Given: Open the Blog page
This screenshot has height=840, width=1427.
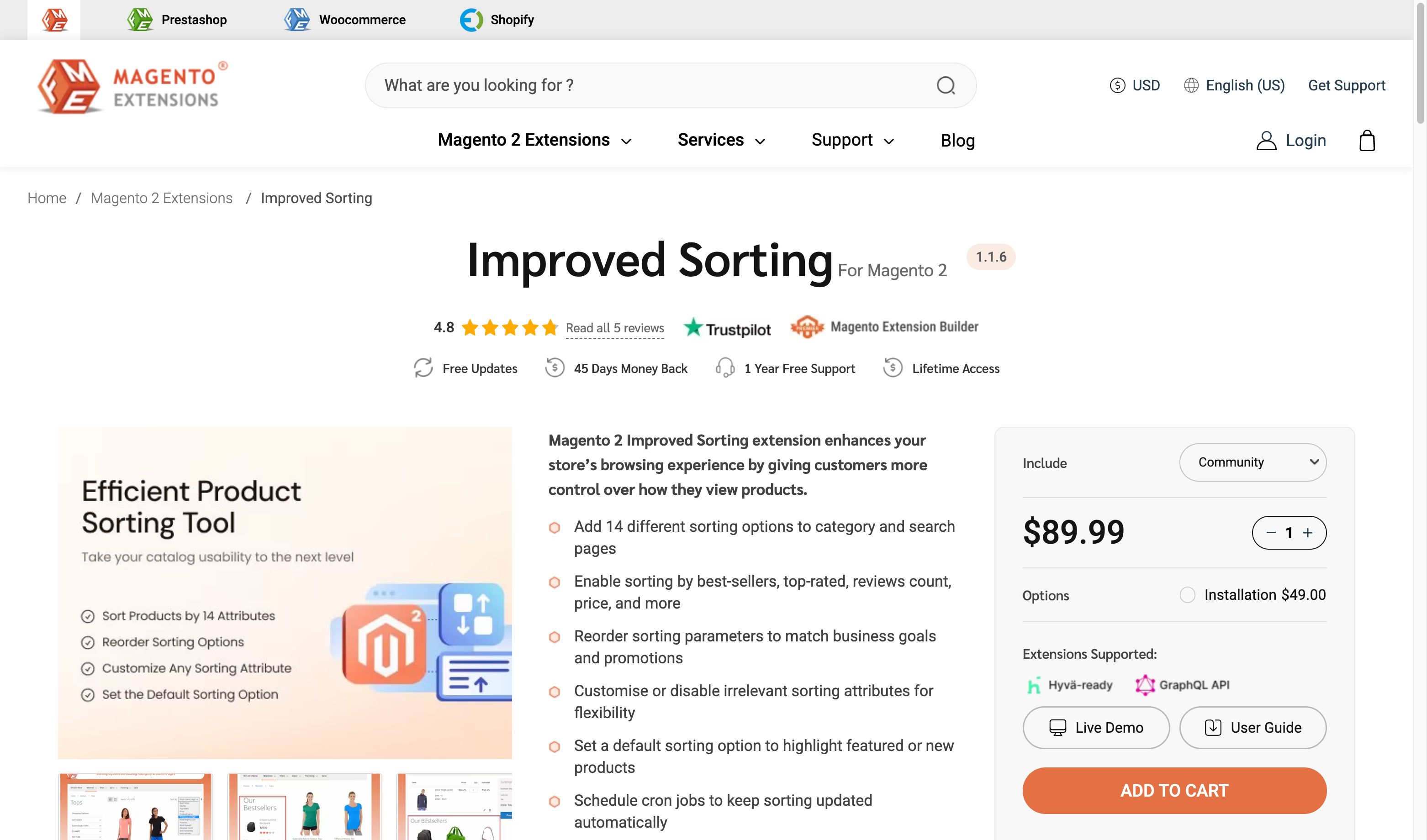Looking at the screenshot, I should (957, 140).
